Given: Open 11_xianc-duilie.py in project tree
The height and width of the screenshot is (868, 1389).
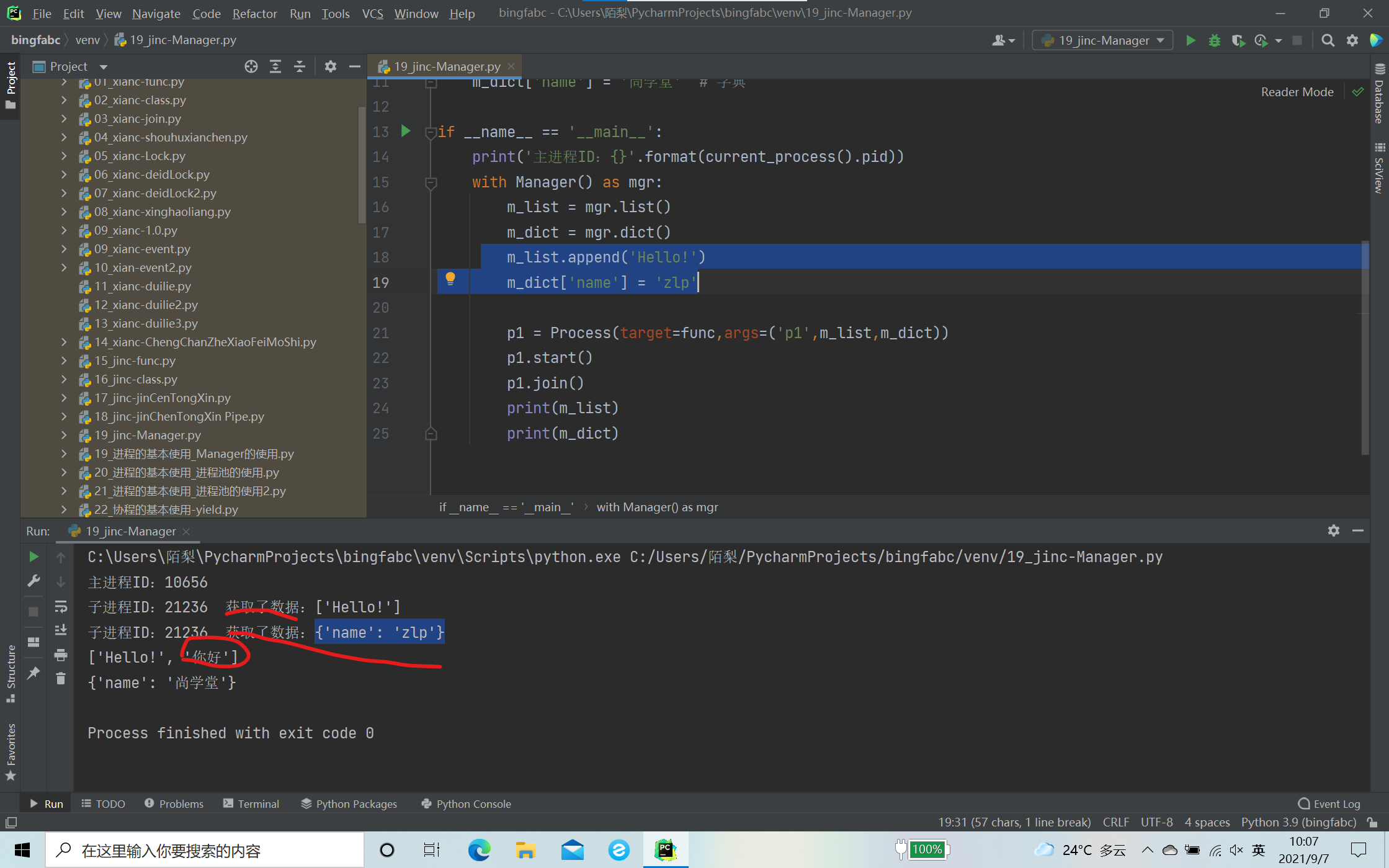Looking at the screenshot, I should click(x=143, y=286).
